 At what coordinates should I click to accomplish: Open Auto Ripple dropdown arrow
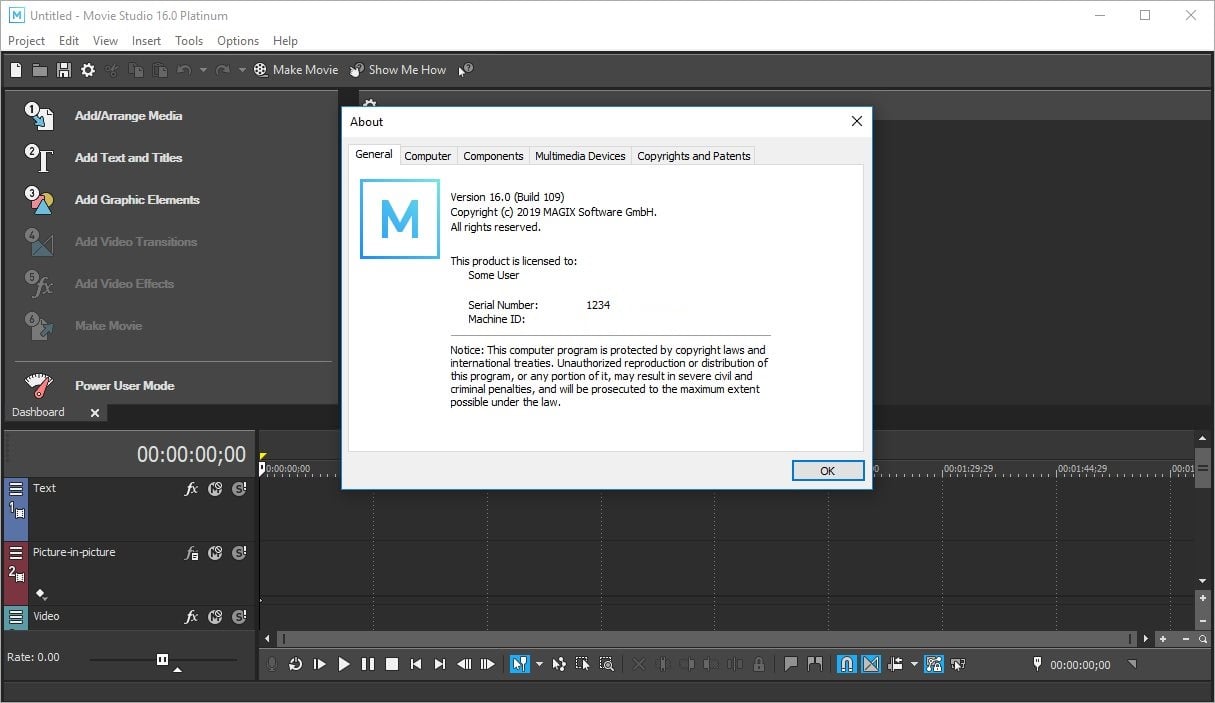914,664
